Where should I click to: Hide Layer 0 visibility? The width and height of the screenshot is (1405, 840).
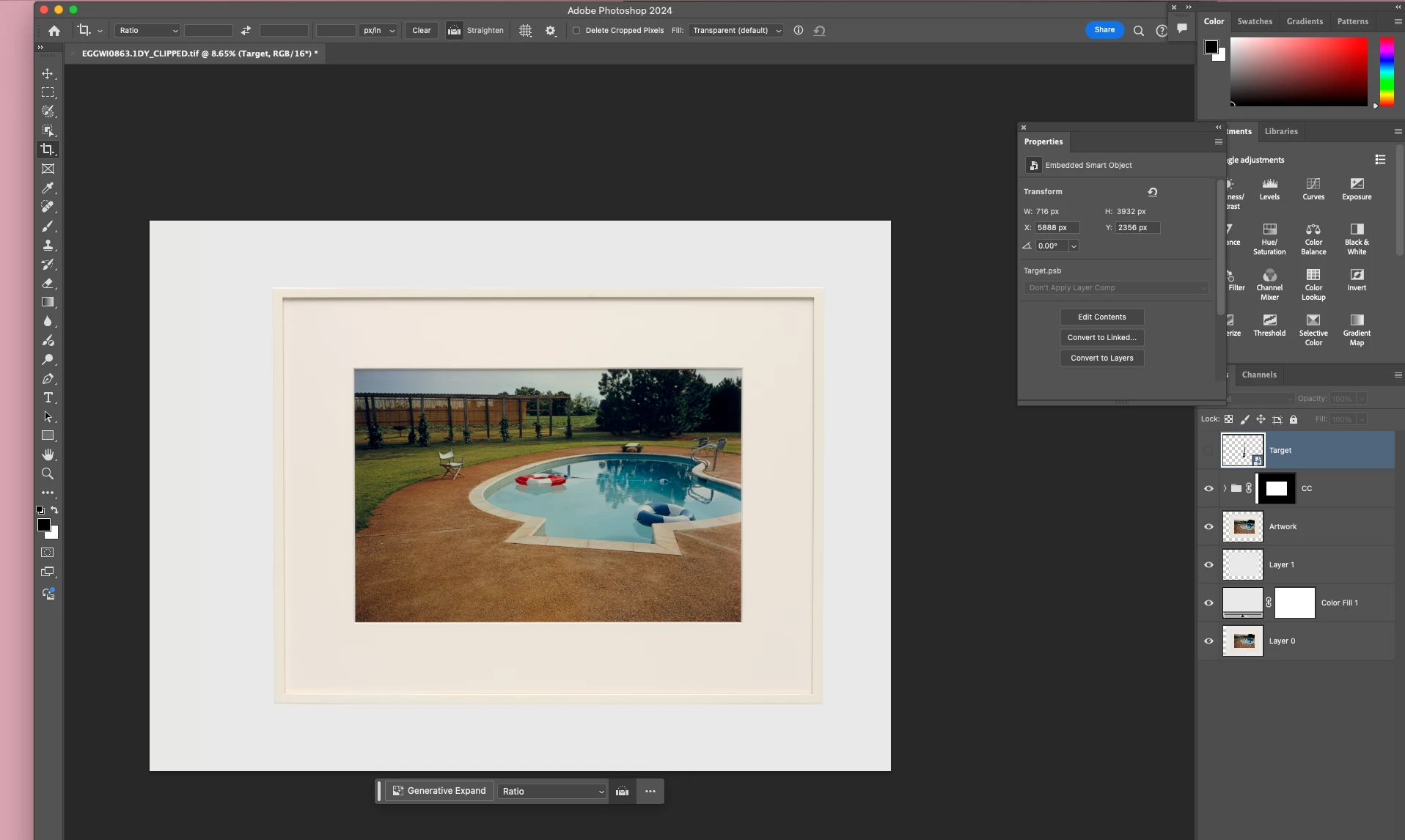(1208, 641)
